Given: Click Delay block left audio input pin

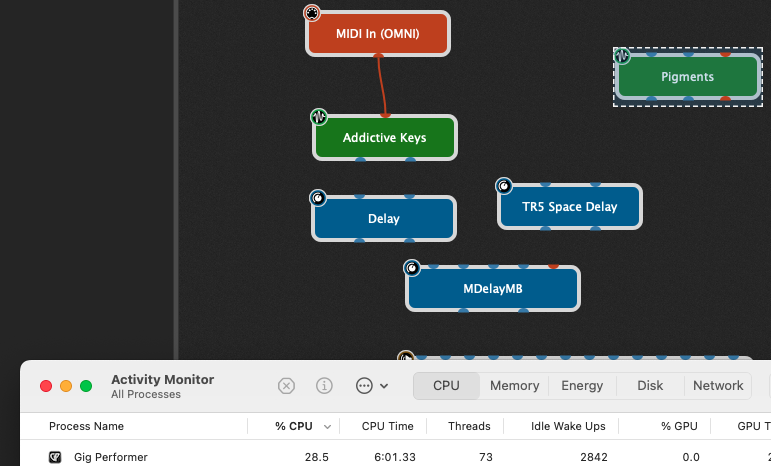Looking at the screenshot, I should [x=359, y=196].
